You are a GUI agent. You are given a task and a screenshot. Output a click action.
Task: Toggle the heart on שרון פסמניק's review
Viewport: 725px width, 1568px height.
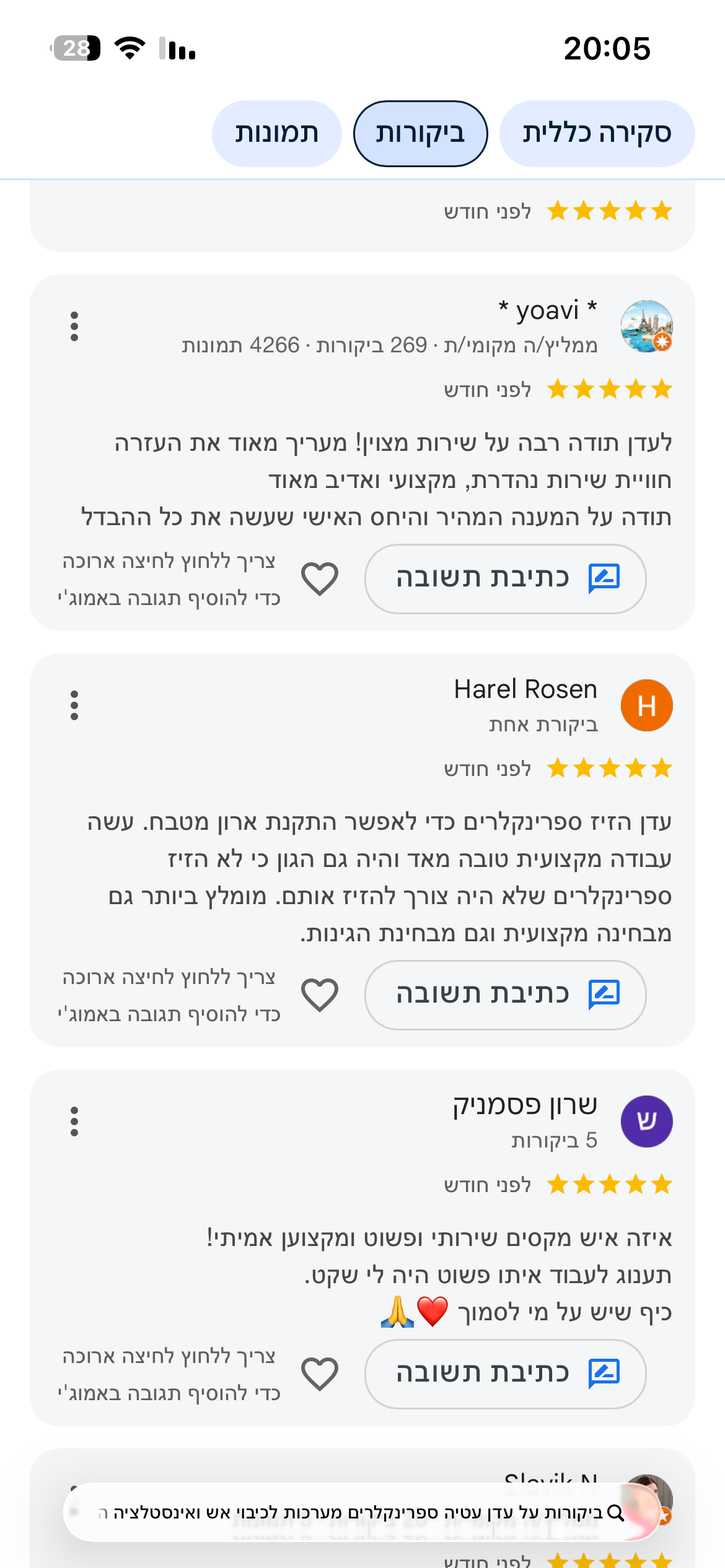(x=320, y=1374)
